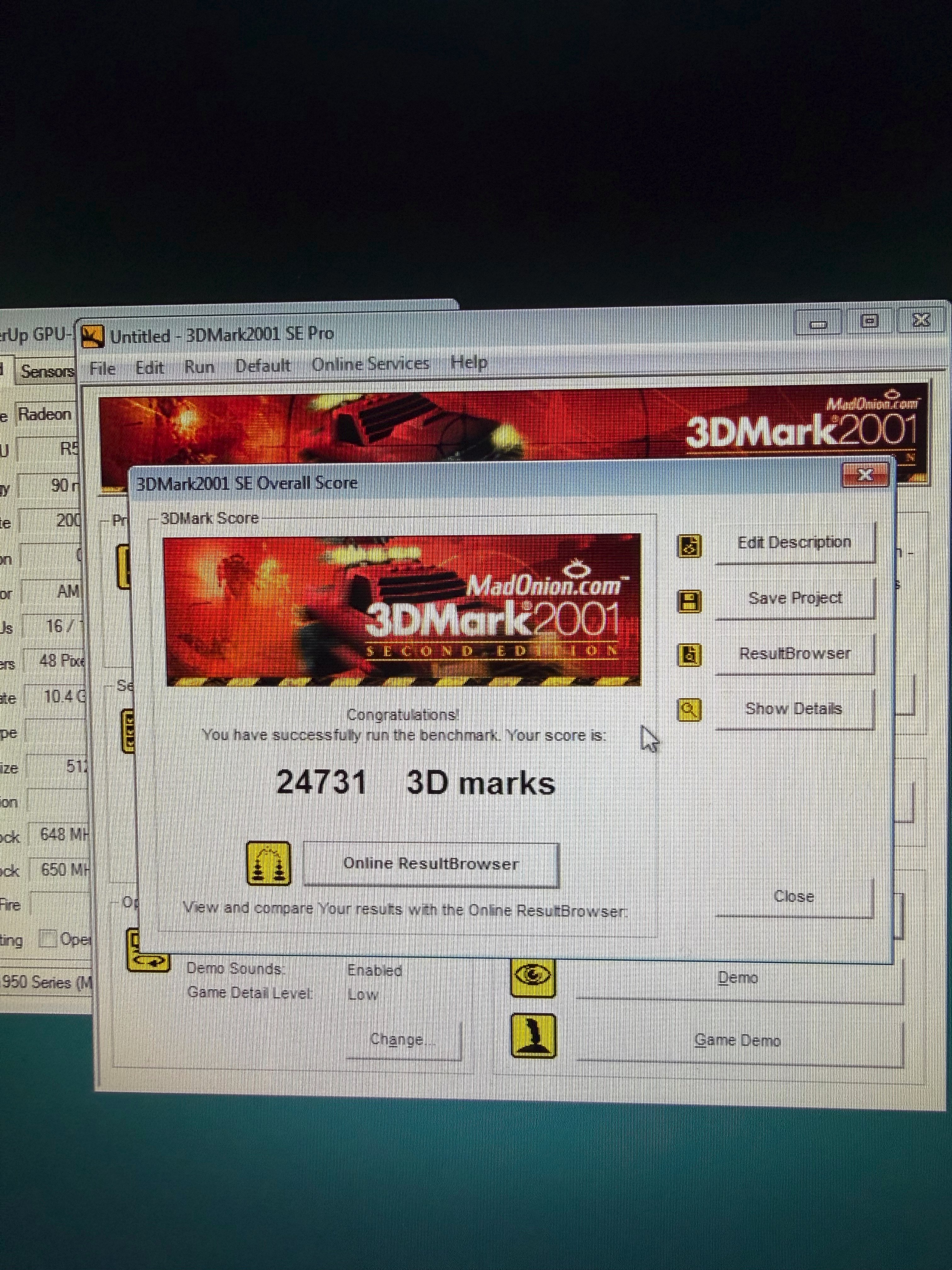The height and width of the screenshot is (1270, 952).
Task: Click the 3DMark2001 Second Edition banner in score dialog
Action: [403, 610]
